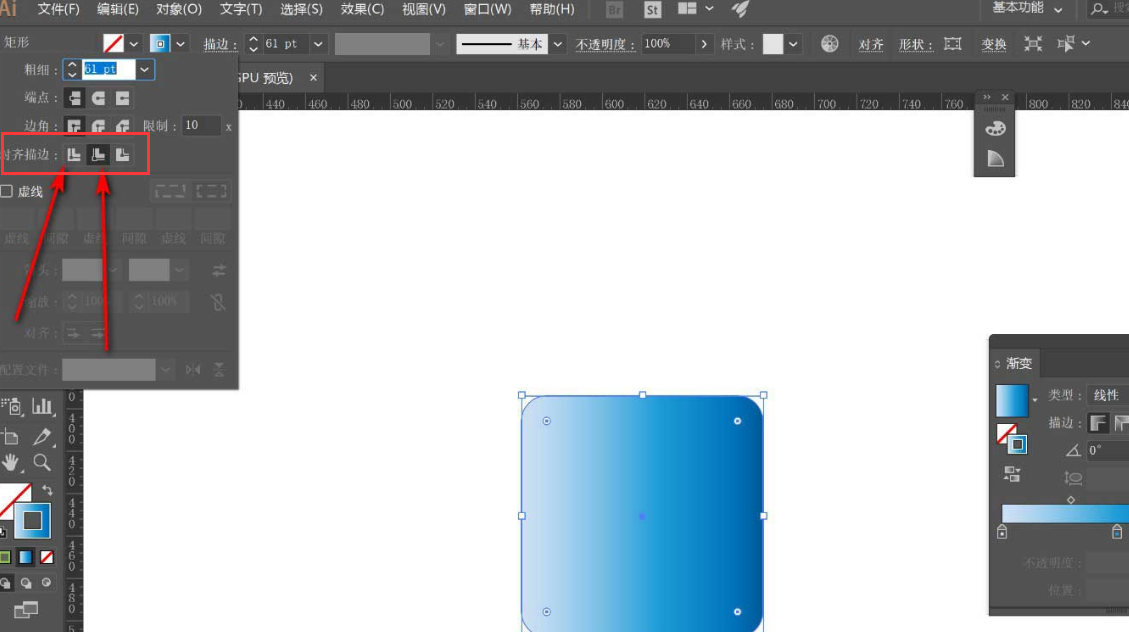Viewport: 1129px width, 632px height.
Task: Toggle align stroke to inside
Action: click(98, 154)
